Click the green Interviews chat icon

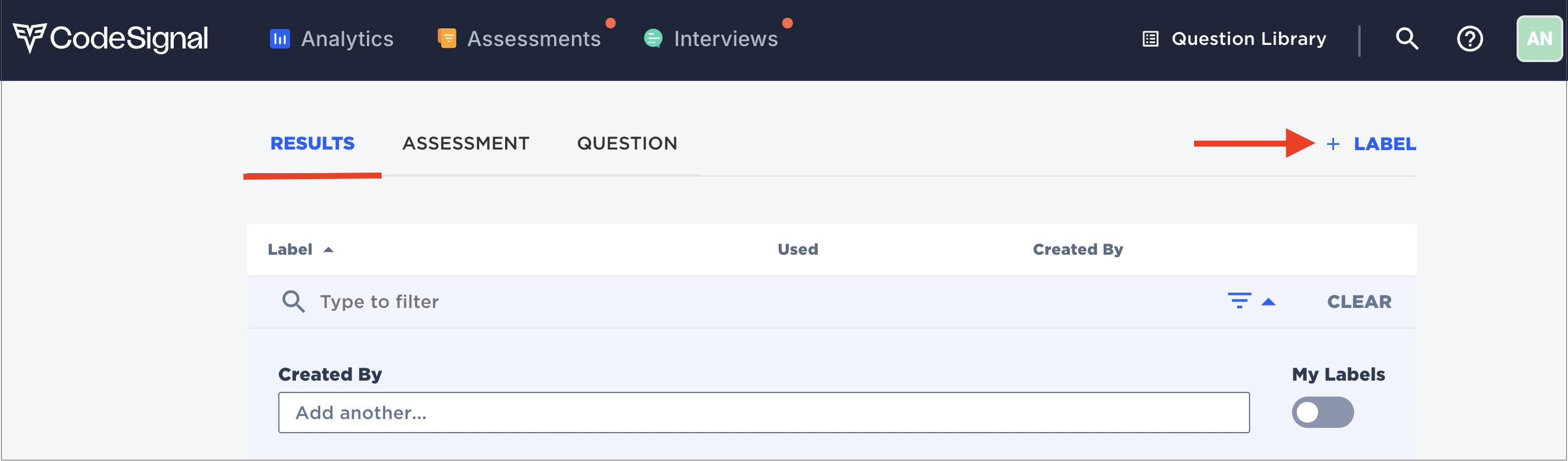[x=652, y=38]
